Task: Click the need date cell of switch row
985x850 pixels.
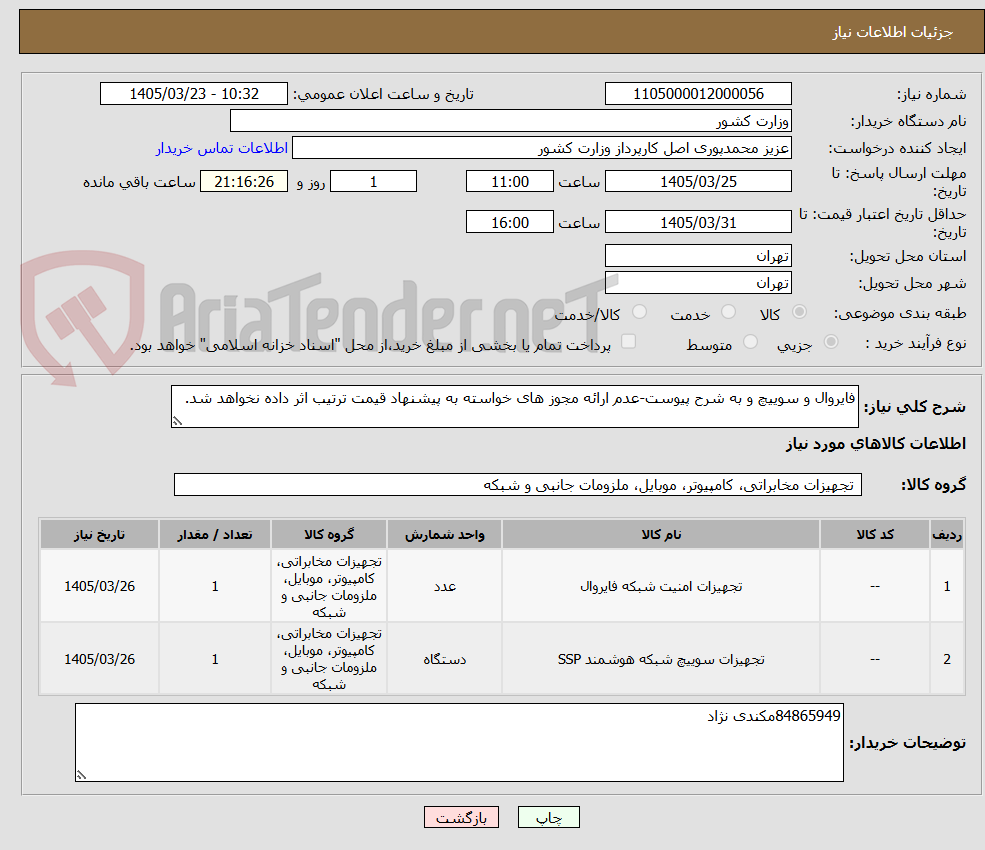Action: pyautogui.click(x=99, y=659)
